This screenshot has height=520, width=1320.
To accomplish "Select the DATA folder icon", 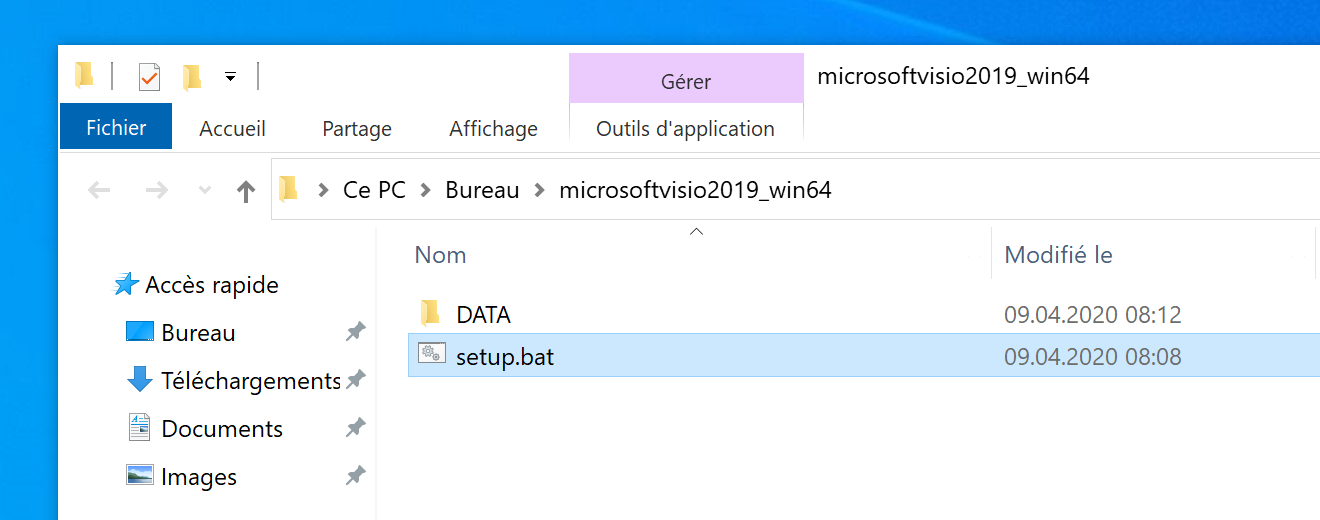I will (x=431, y=314).
